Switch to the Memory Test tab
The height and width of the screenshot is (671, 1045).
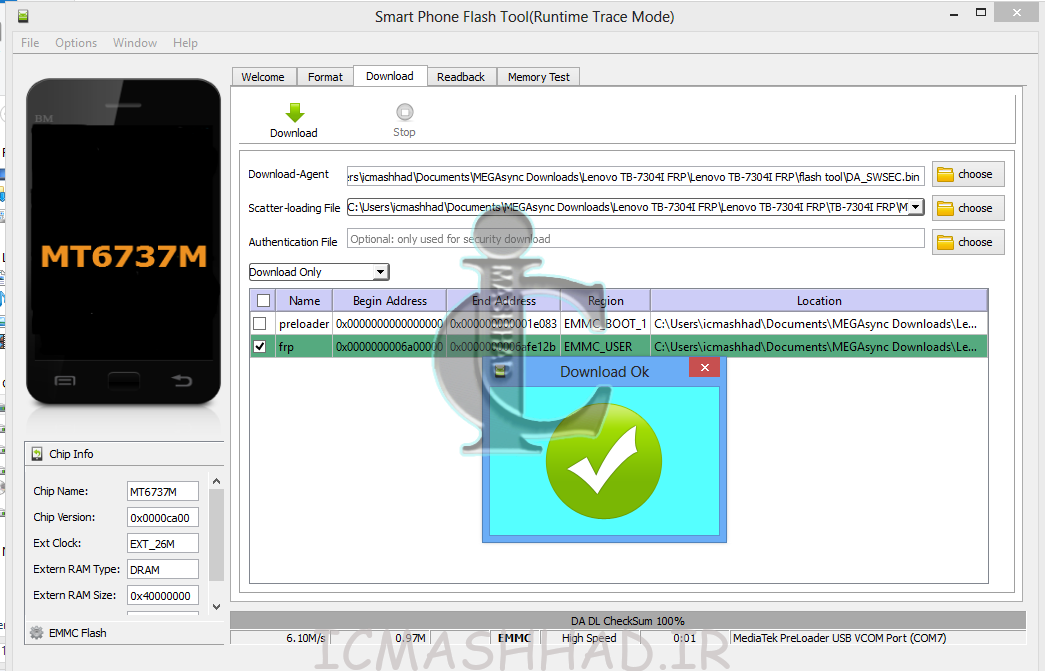coord(538,77)
